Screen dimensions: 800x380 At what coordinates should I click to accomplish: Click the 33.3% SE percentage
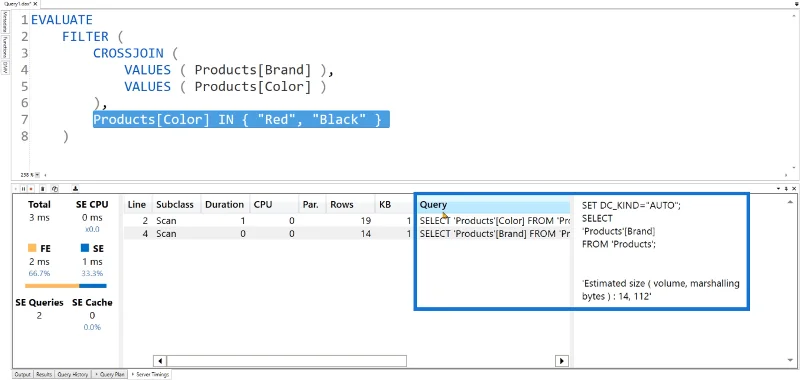[x=92, y=273]
